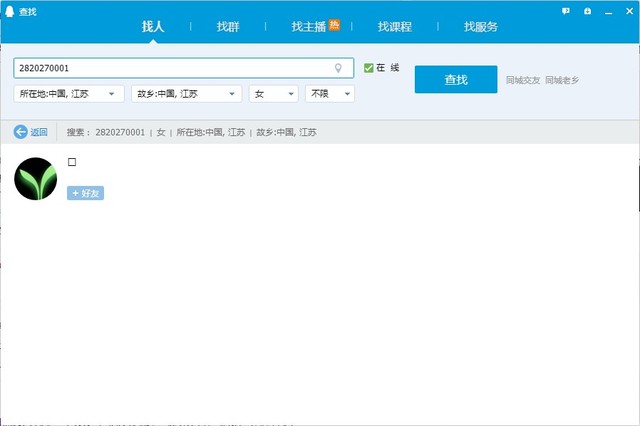Click the 同城交友 link
The width and height of the screenshot is (640, 426).
522,80
